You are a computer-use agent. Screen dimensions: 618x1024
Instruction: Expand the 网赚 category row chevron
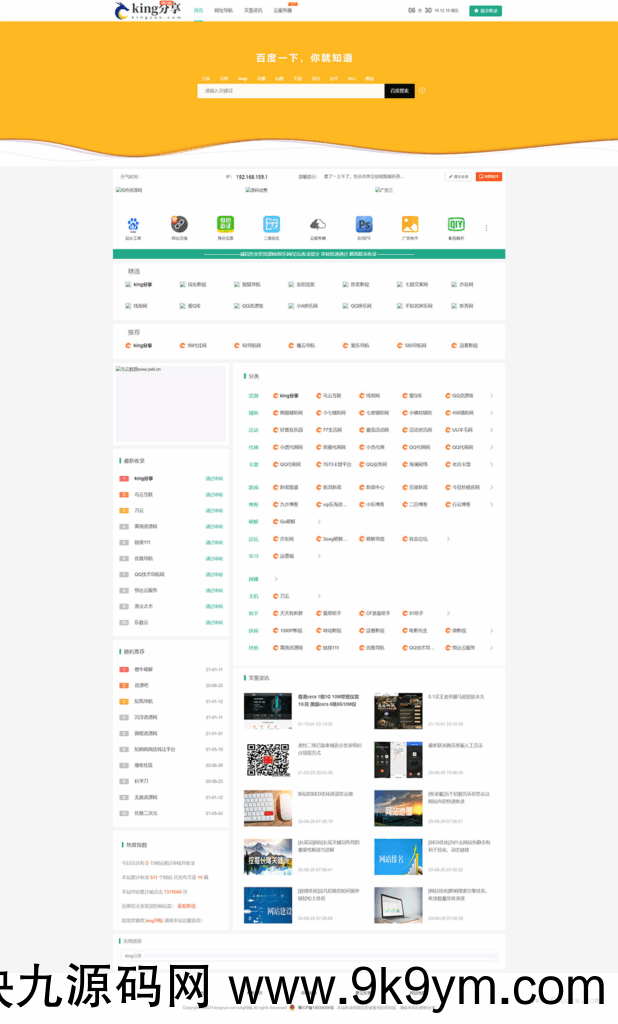click(x=277, y=579)
